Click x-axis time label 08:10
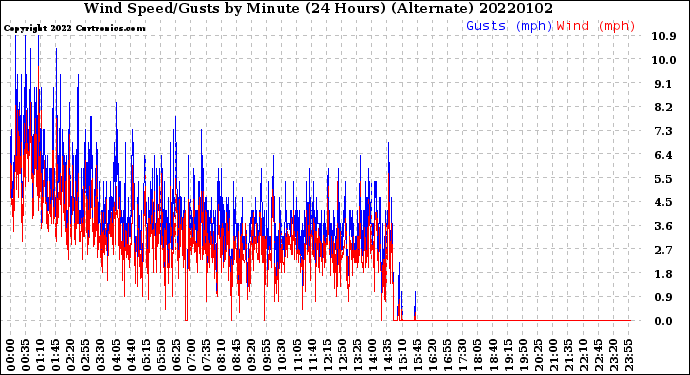This screenshot has height=375, width=690. click(221, 355)
